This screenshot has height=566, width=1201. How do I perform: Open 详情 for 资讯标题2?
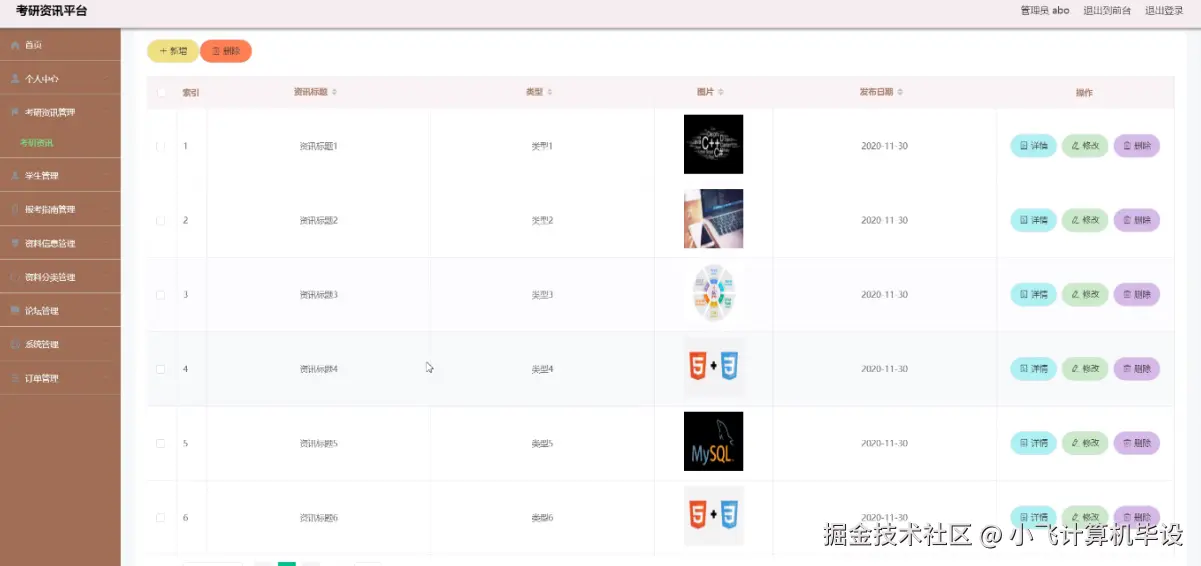(1033, 220)
